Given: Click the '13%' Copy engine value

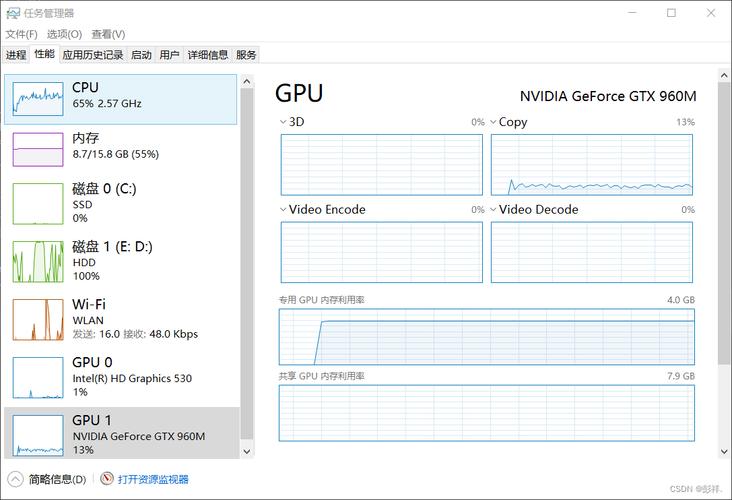Looking at the screenshot, I should [x=685, y=122].
